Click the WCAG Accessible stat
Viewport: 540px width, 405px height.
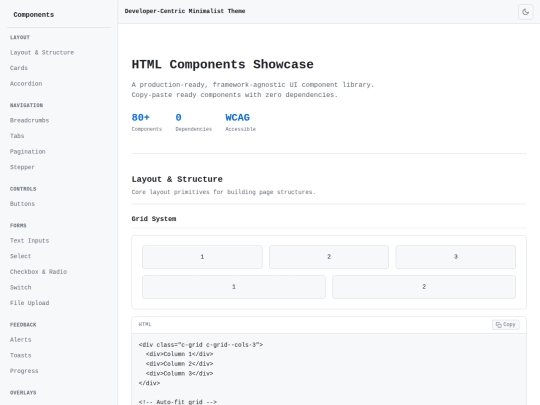tap(240, 122)
